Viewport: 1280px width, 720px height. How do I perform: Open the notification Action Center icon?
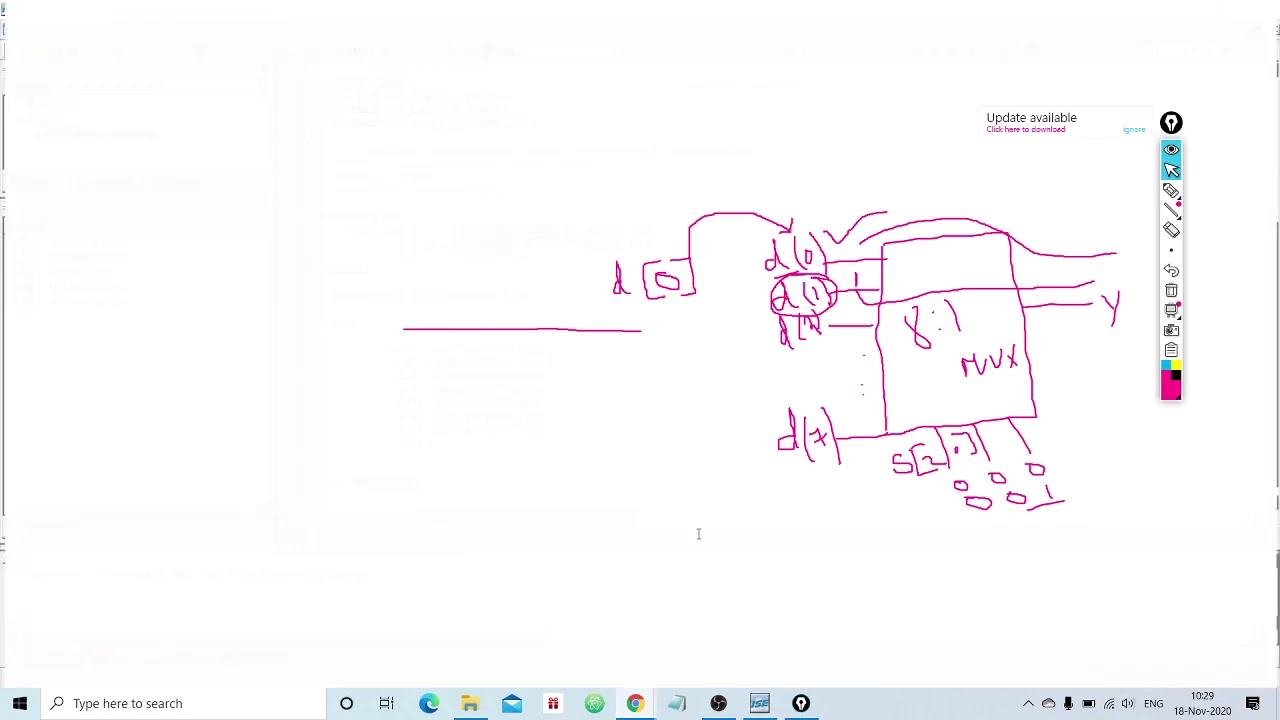[1253, 703]
